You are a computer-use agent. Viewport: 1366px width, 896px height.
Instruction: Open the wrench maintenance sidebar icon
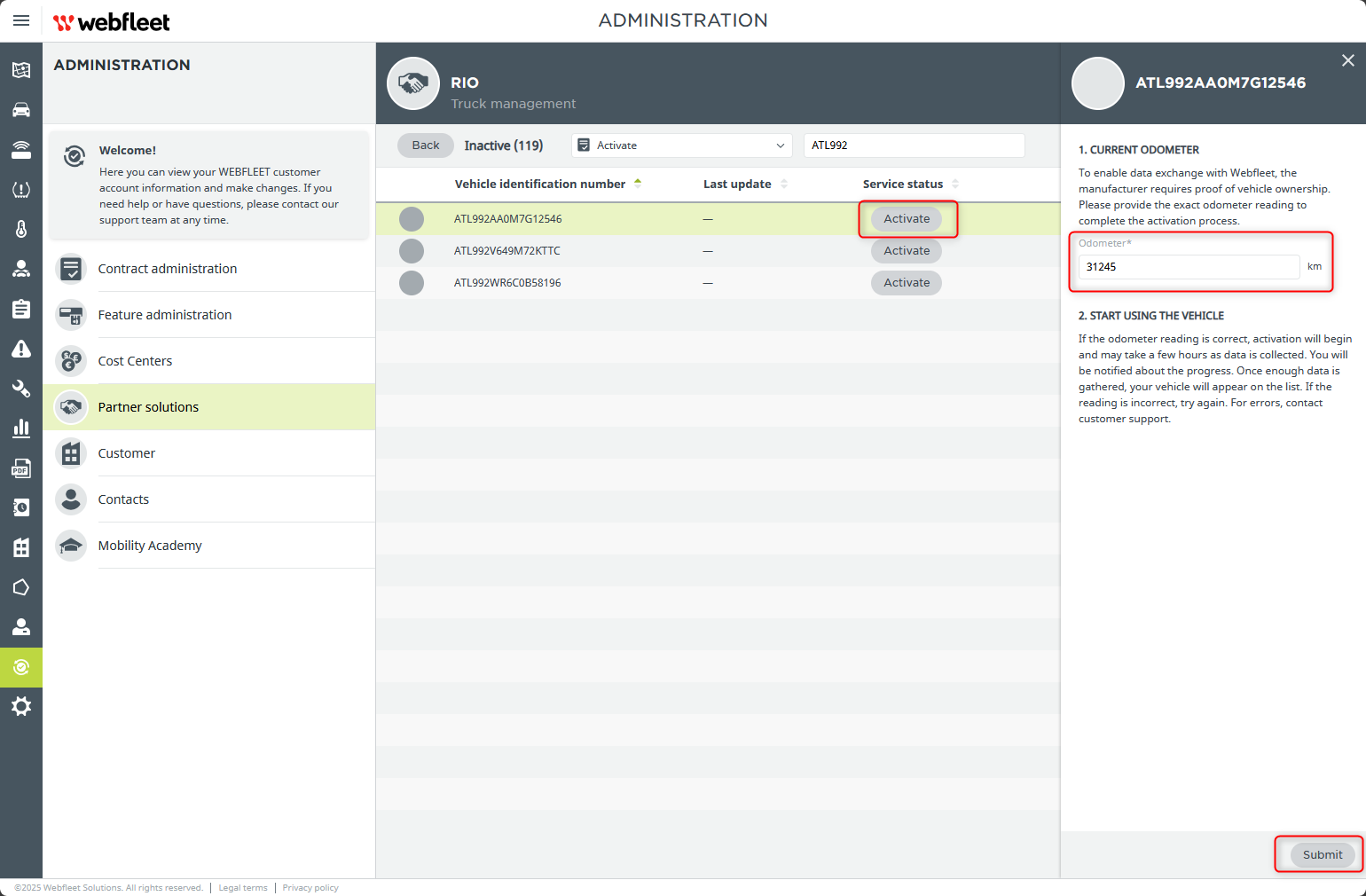21,389
